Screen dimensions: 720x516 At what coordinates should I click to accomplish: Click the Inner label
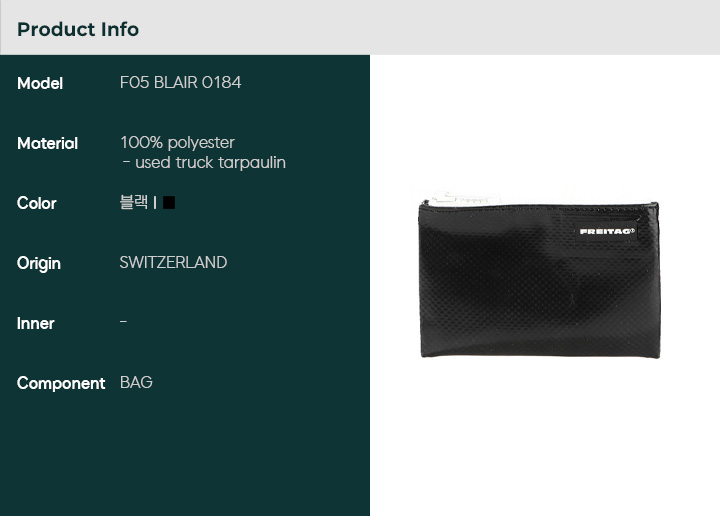click(x=35, y=324)
